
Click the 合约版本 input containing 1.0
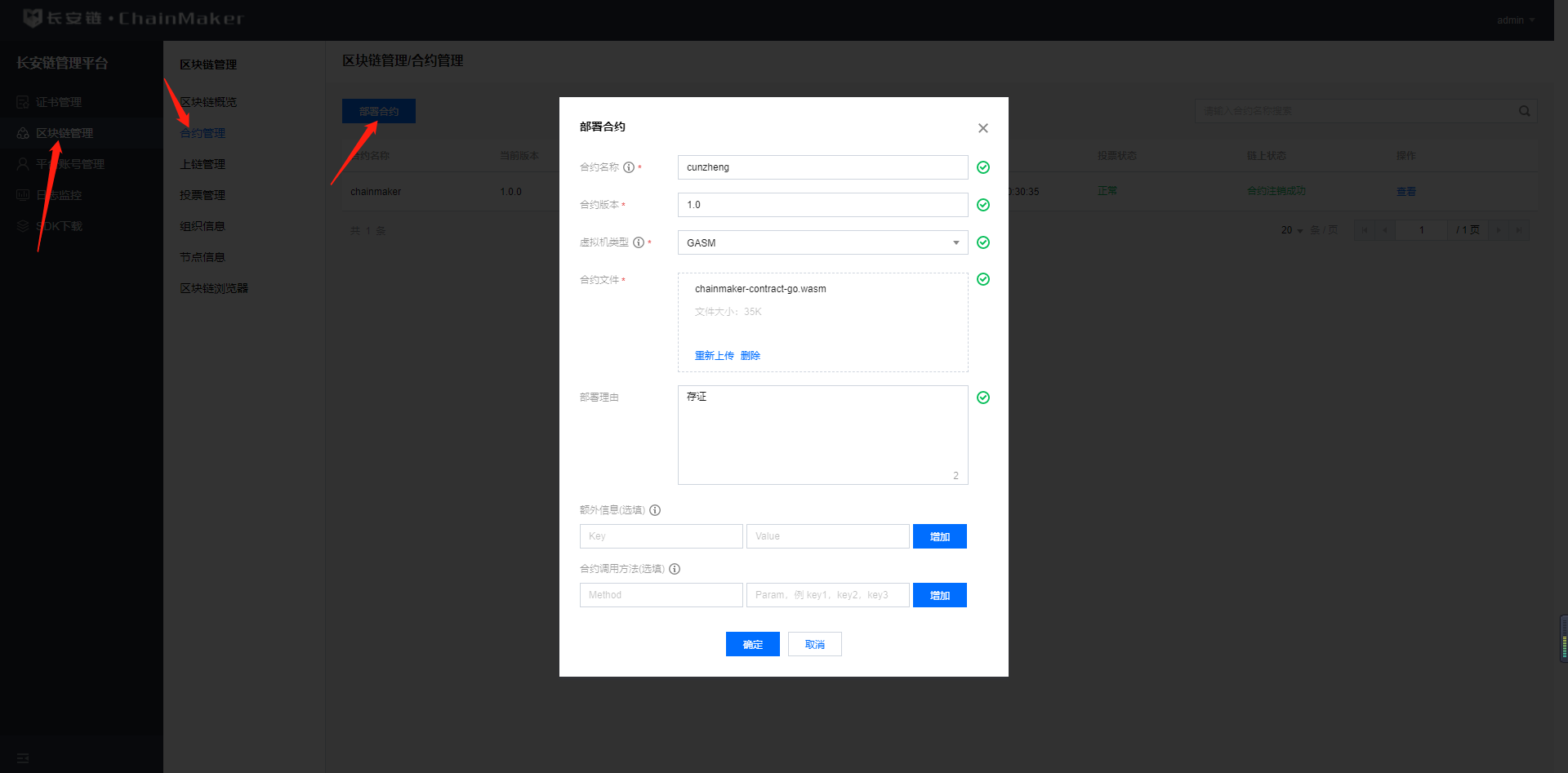coord(822,205)
